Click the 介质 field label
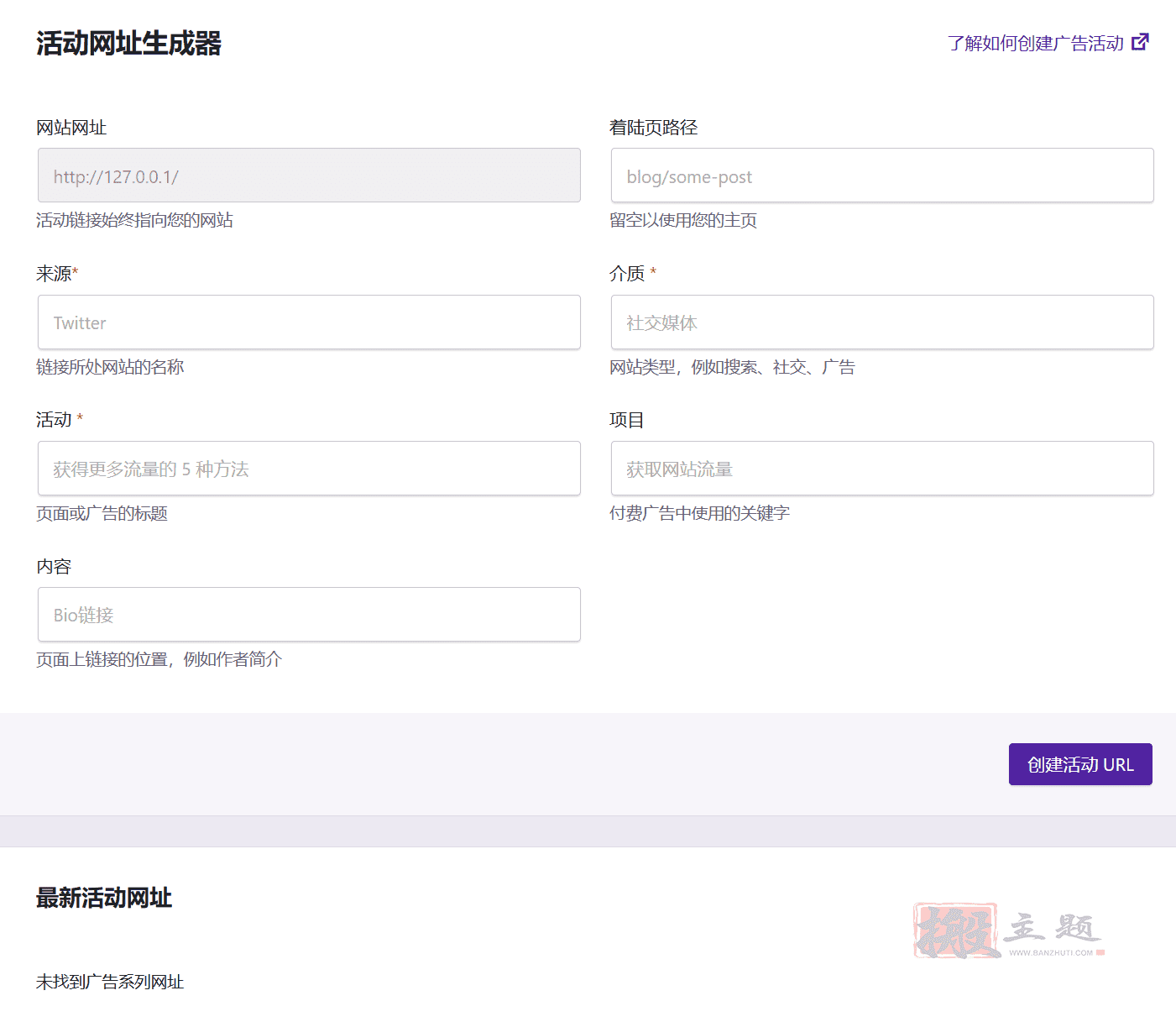 coord(633,274)
